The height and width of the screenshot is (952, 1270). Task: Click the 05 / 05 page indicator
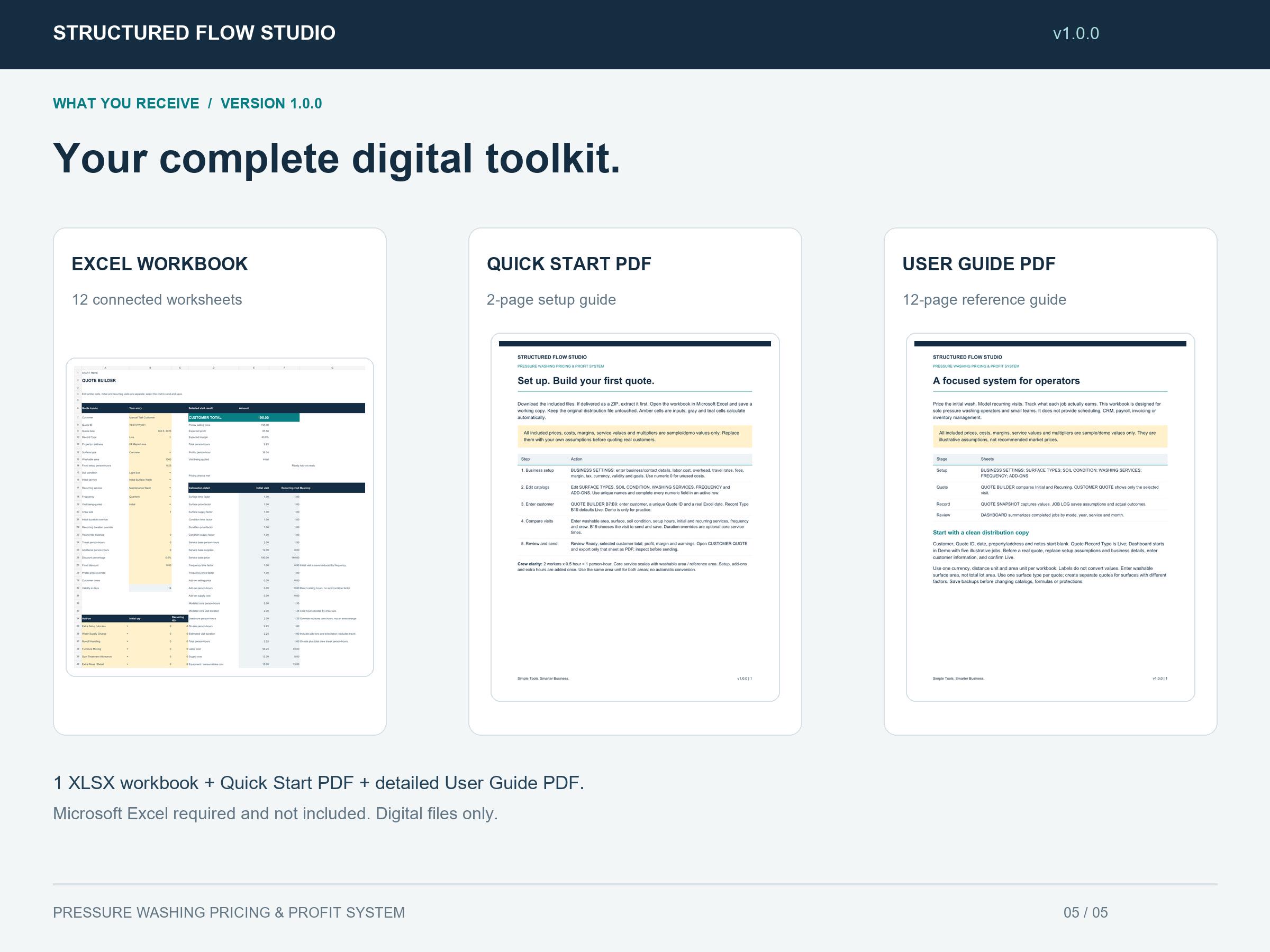pos(1086,912)
